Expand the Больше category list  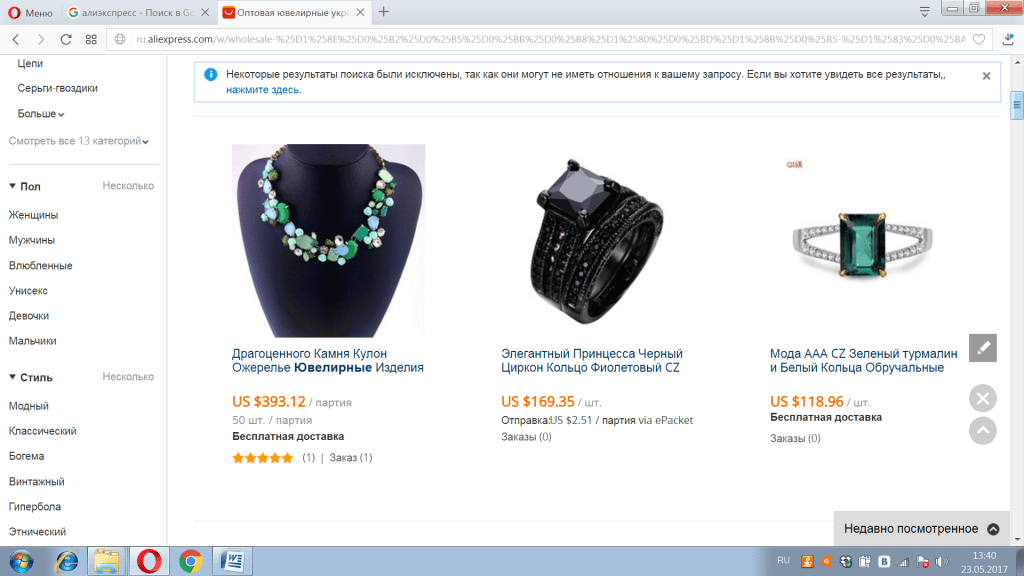[x=40, y=114]
